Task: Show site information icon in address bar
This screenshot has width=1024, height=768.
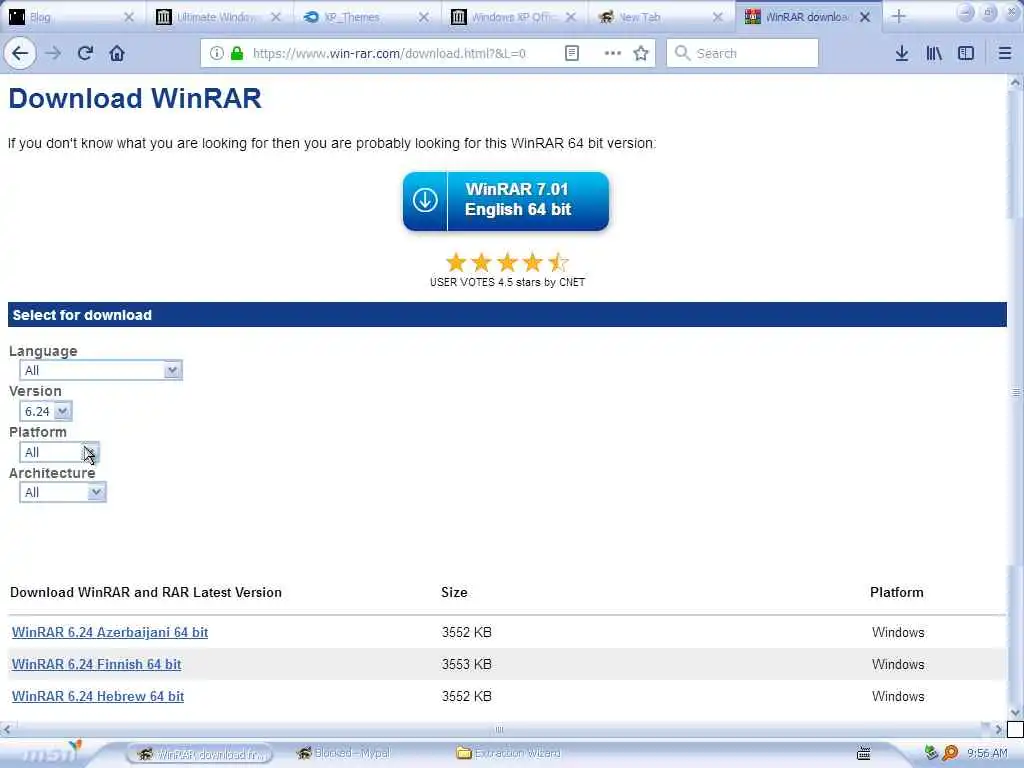Action: (x=217, y=53)
